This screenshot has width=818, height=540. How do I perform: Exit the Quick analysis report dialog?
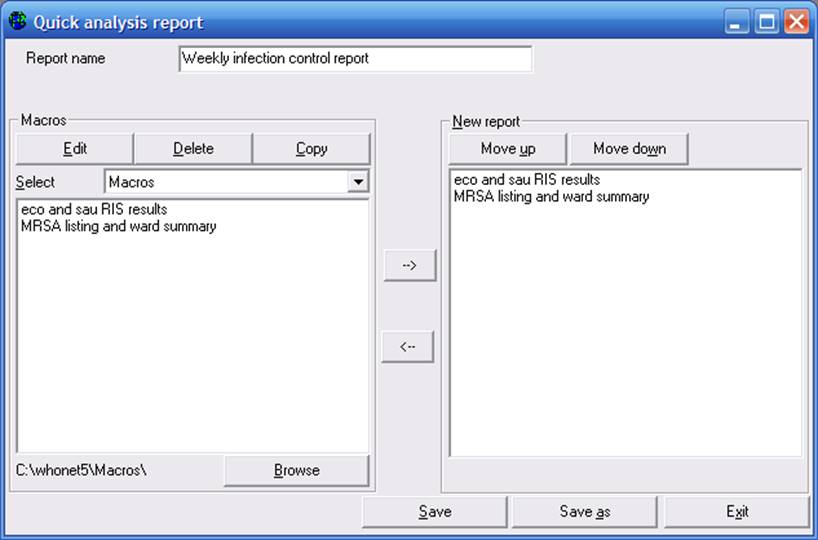737,512
